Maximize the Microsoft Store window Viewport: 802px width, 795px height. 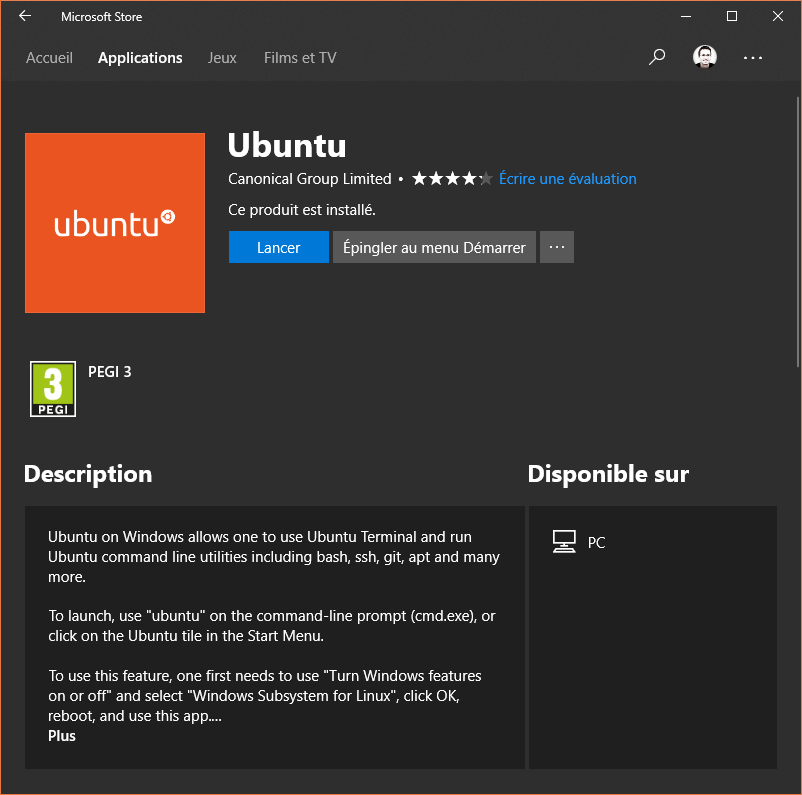coord(732,17)
